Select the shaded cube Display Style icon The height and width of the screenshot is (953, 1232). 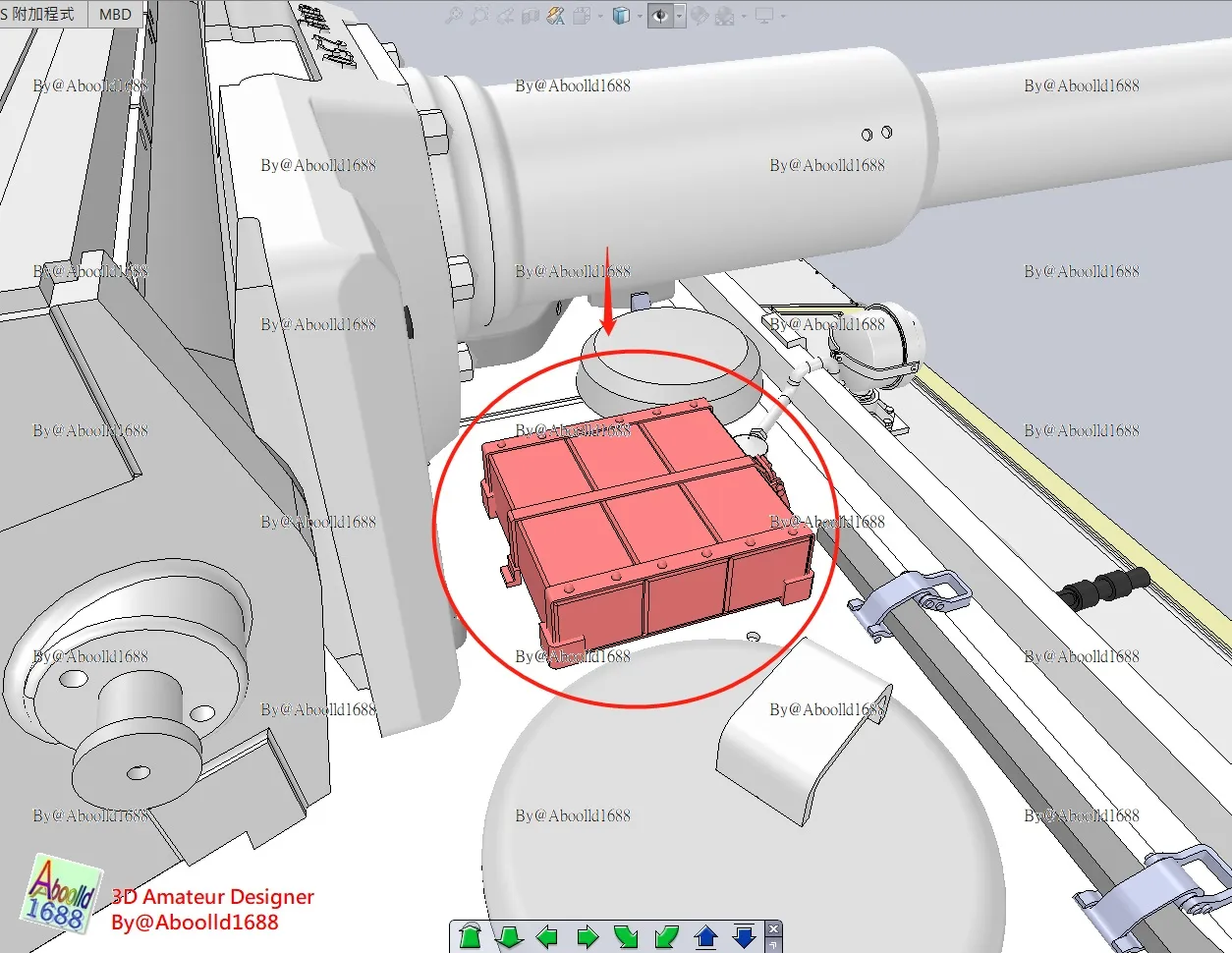[621, 17]
